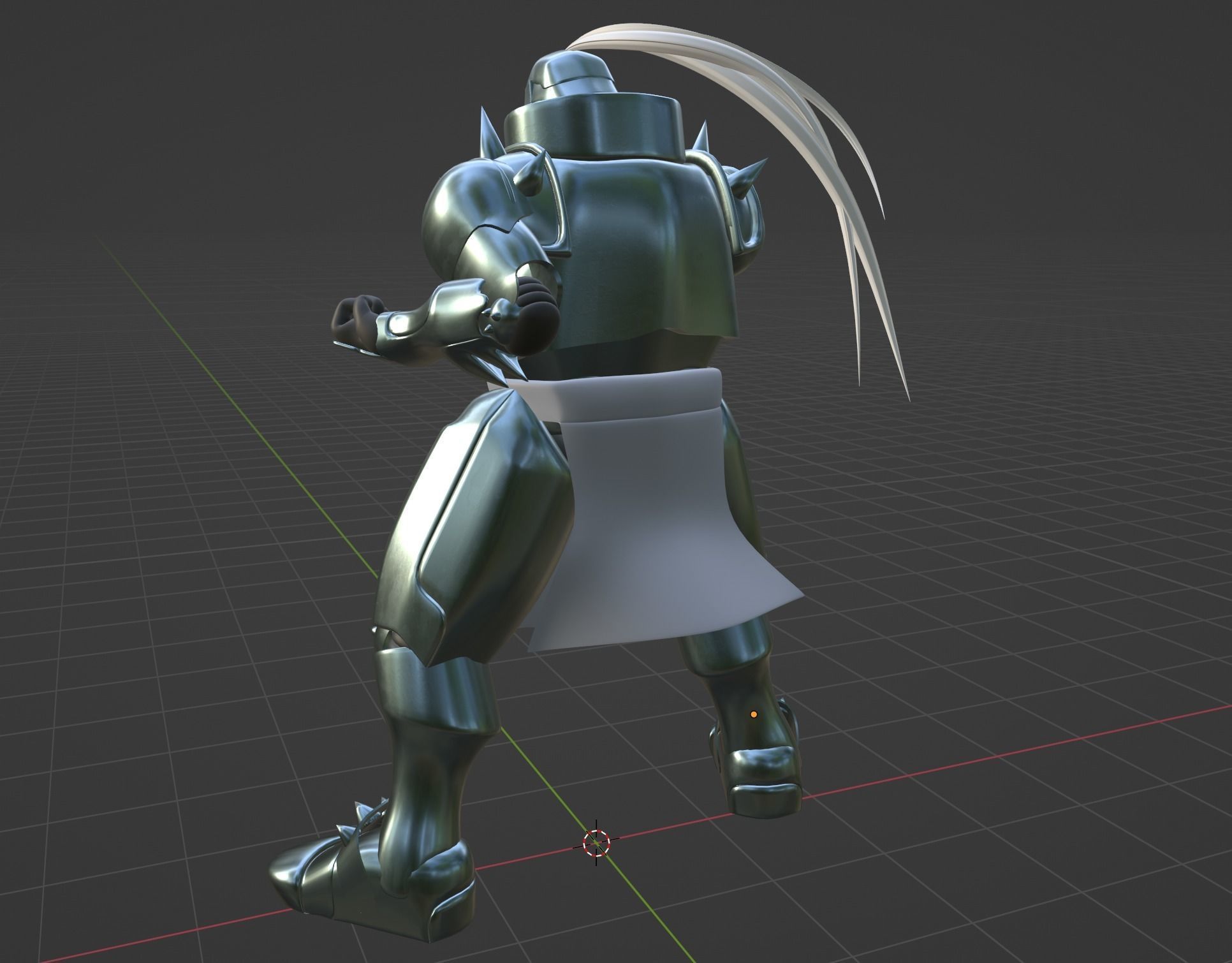Click the 3D cursor on the grid

[596, 842]
